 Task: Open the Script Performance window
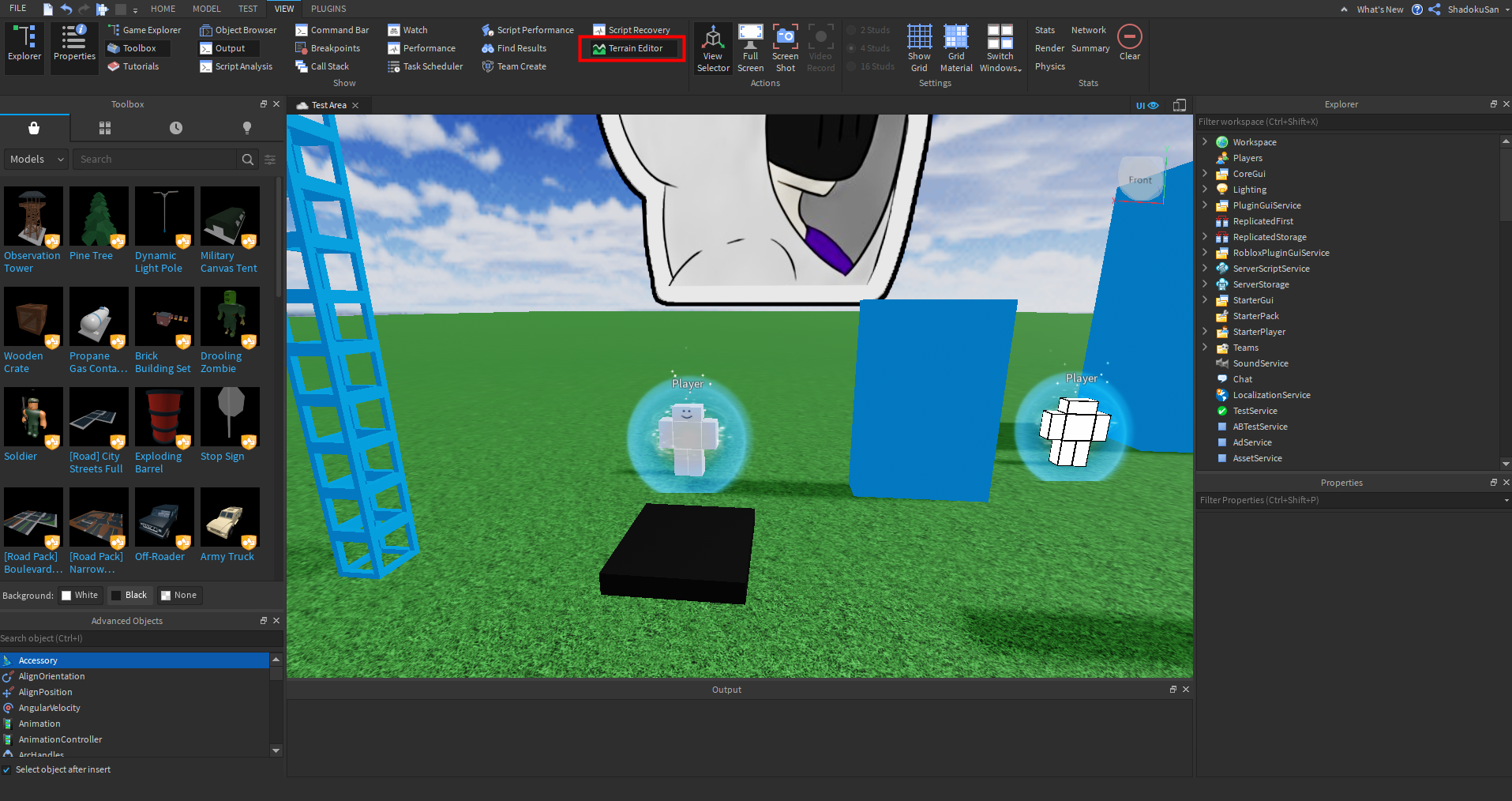(x=528, y=30)
